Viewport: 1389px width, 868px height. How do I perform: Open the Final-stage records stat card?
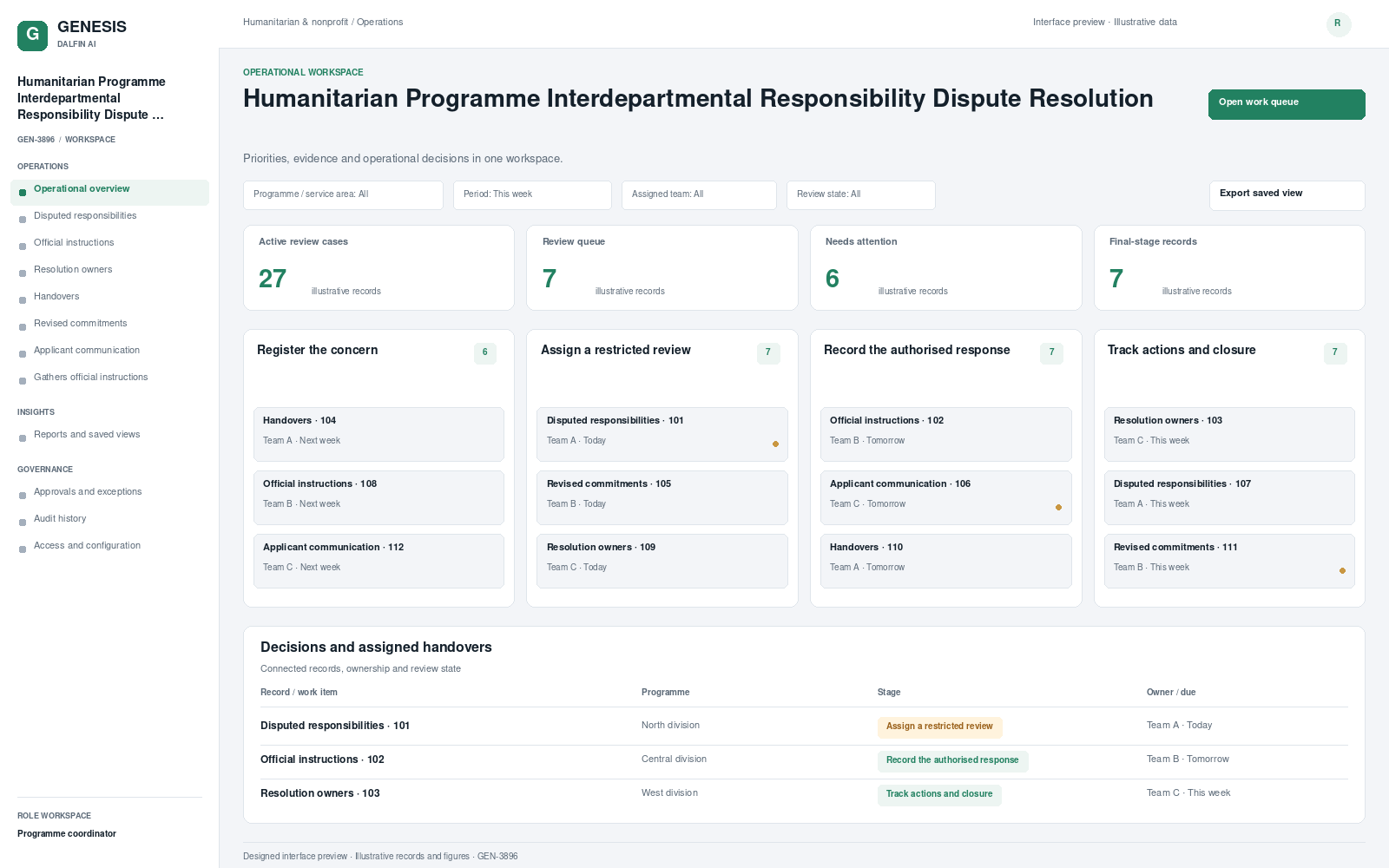[x=1229, y=267]
